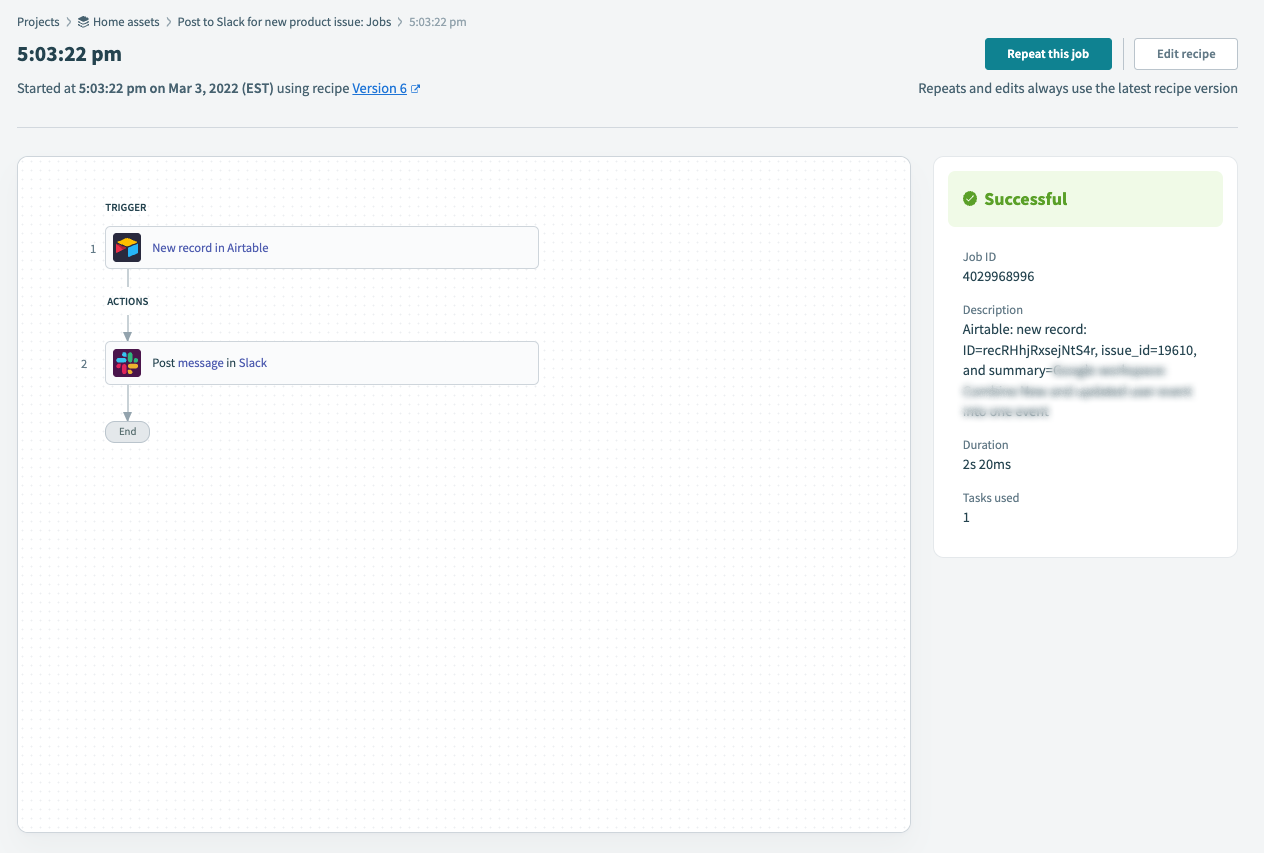The height and width of the screenshot is (853, 1264).
Task: Open the Version 6 recipe link
Action: click(378, 88)
